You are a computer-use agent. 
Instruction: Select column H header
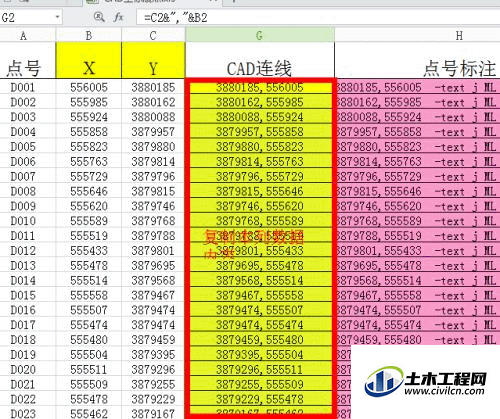click(417, 35)
